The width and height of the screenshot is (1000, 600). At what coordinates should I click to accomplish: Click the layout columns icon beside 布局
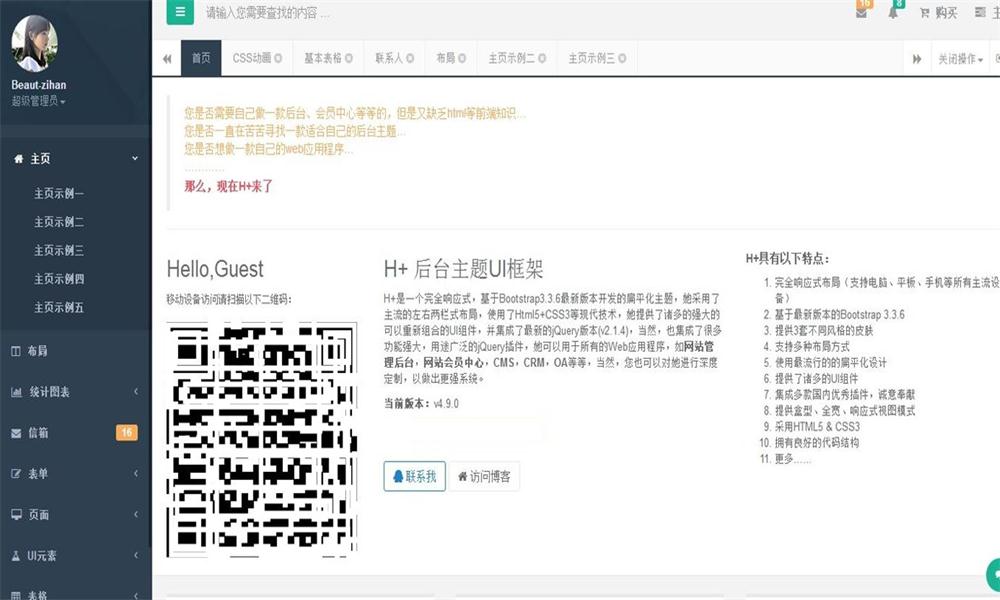coord(16,351)
